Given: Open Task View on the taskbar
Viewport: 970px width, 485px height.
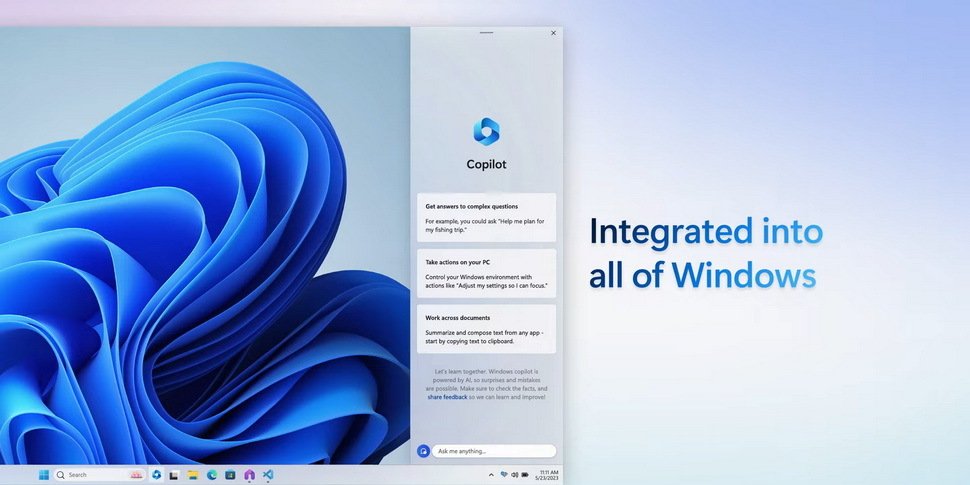Looking at the screenshot, I should tap(174, 474).
